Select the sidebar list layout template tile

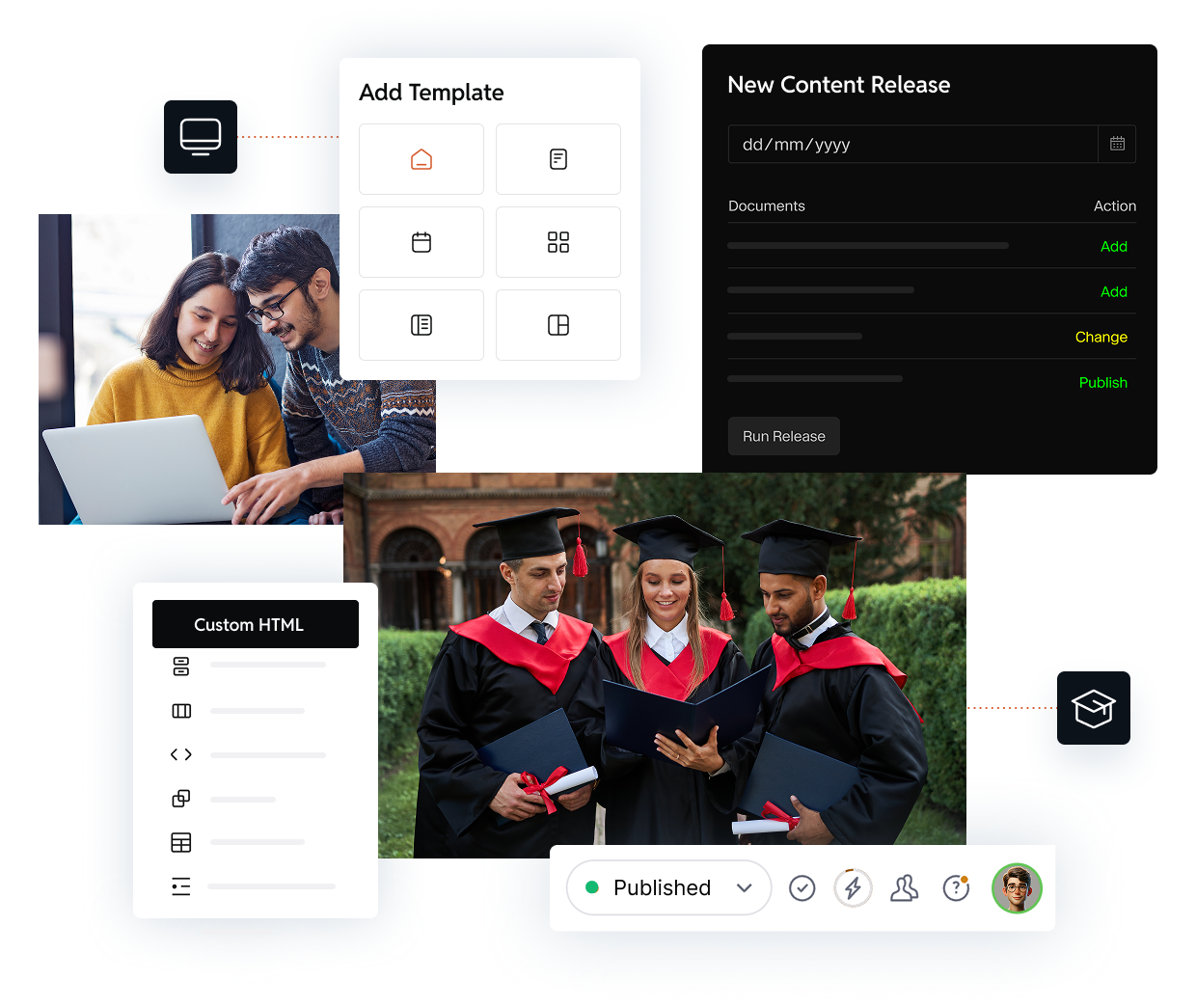pos(421,325)
